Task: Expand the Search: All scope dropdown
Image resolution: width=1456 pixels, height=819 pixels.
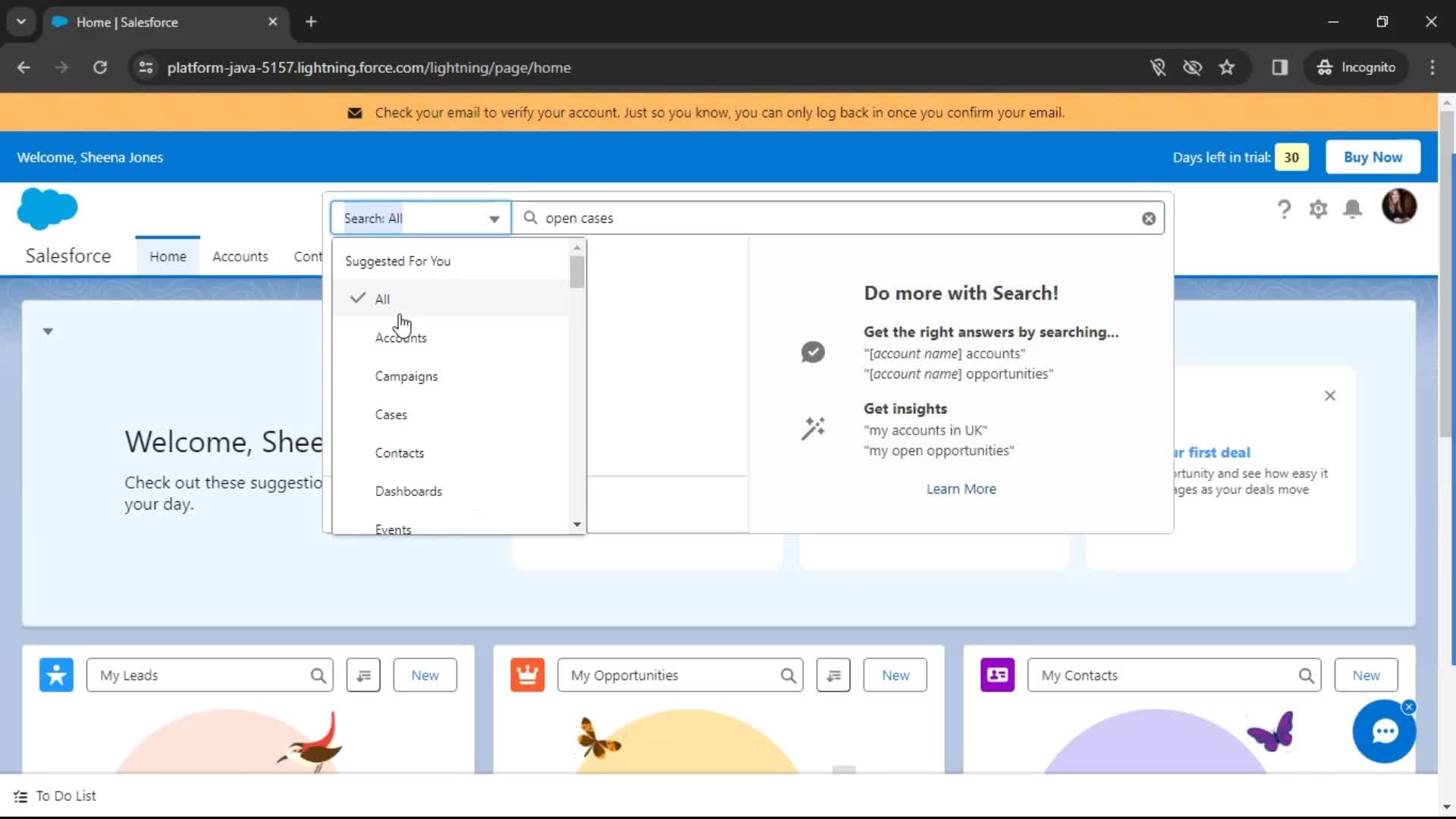Action: point(420,218)
